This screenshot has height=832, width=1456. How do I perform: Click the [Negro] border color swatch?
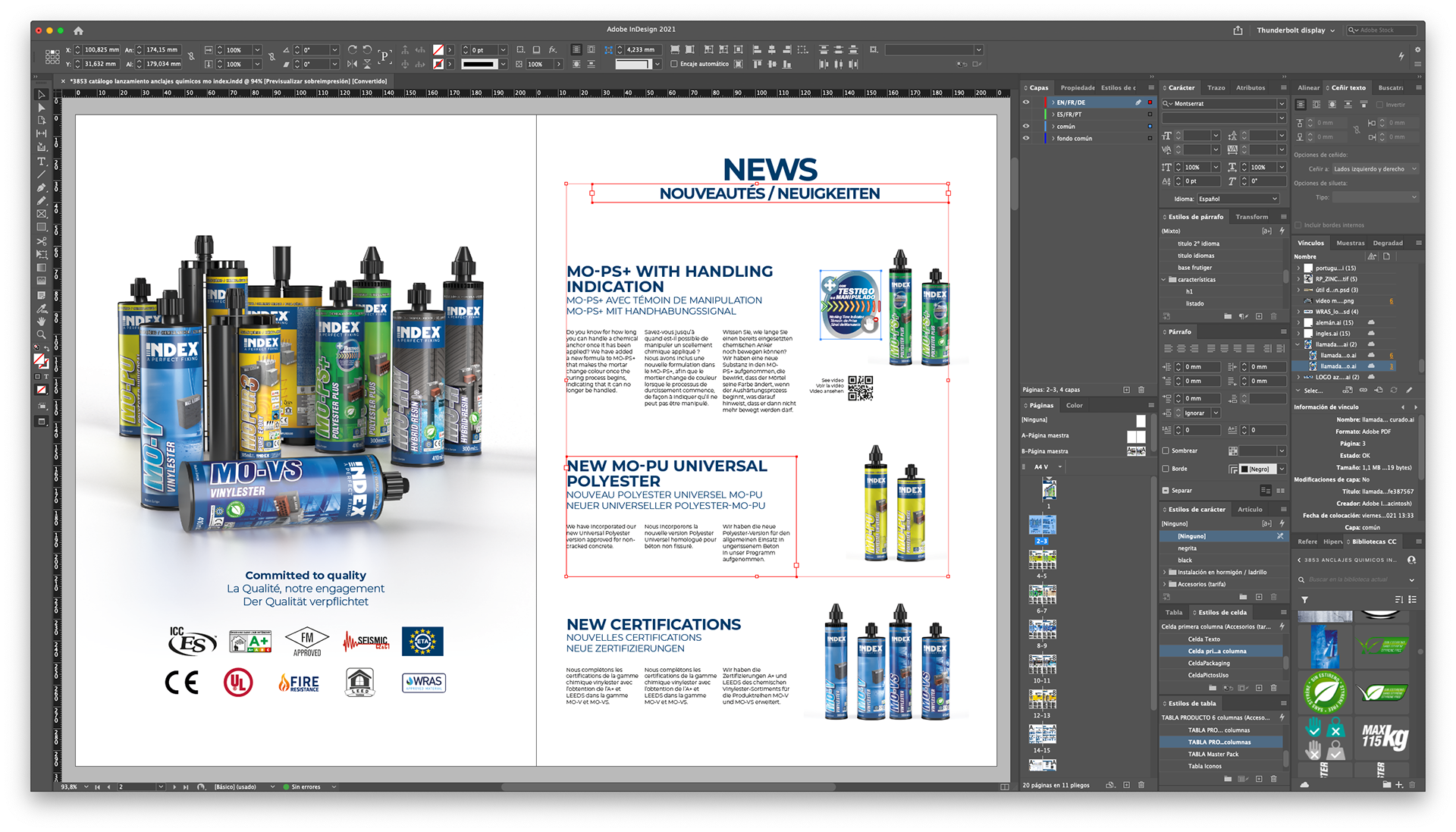pyautogui.click(x=1259, y=469)
